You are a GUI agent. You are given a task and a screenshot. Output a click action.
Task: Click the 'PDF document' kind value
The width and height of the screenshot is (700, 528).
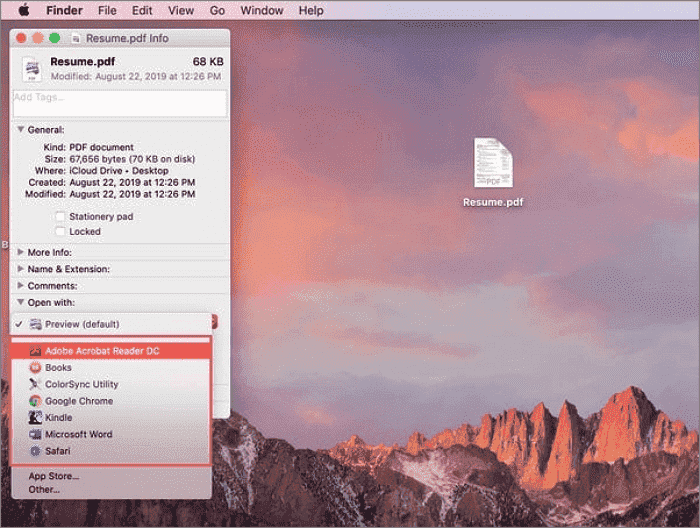click(101, 147)
